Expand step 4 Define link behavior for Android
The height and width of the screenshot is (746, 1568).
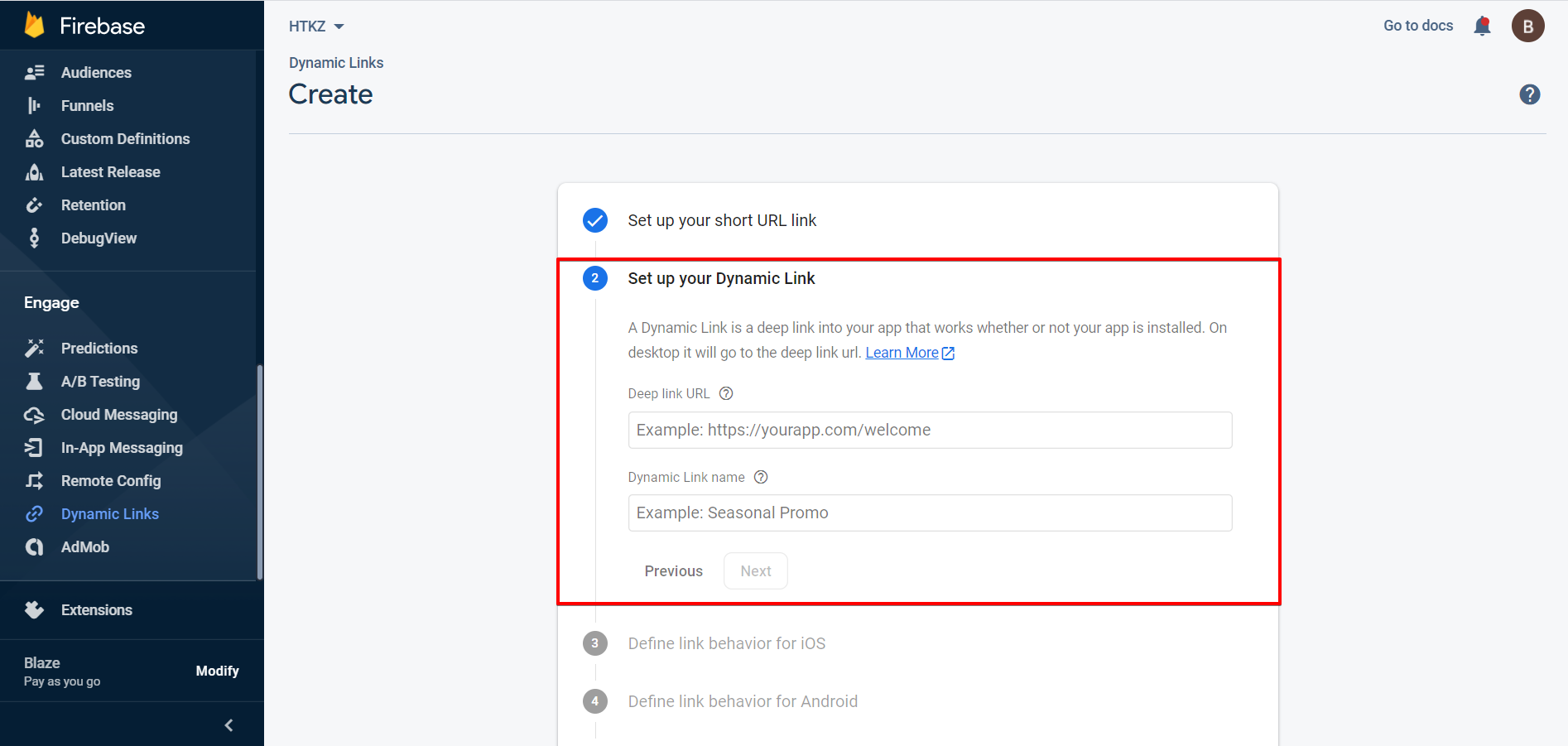click(742, 701)
